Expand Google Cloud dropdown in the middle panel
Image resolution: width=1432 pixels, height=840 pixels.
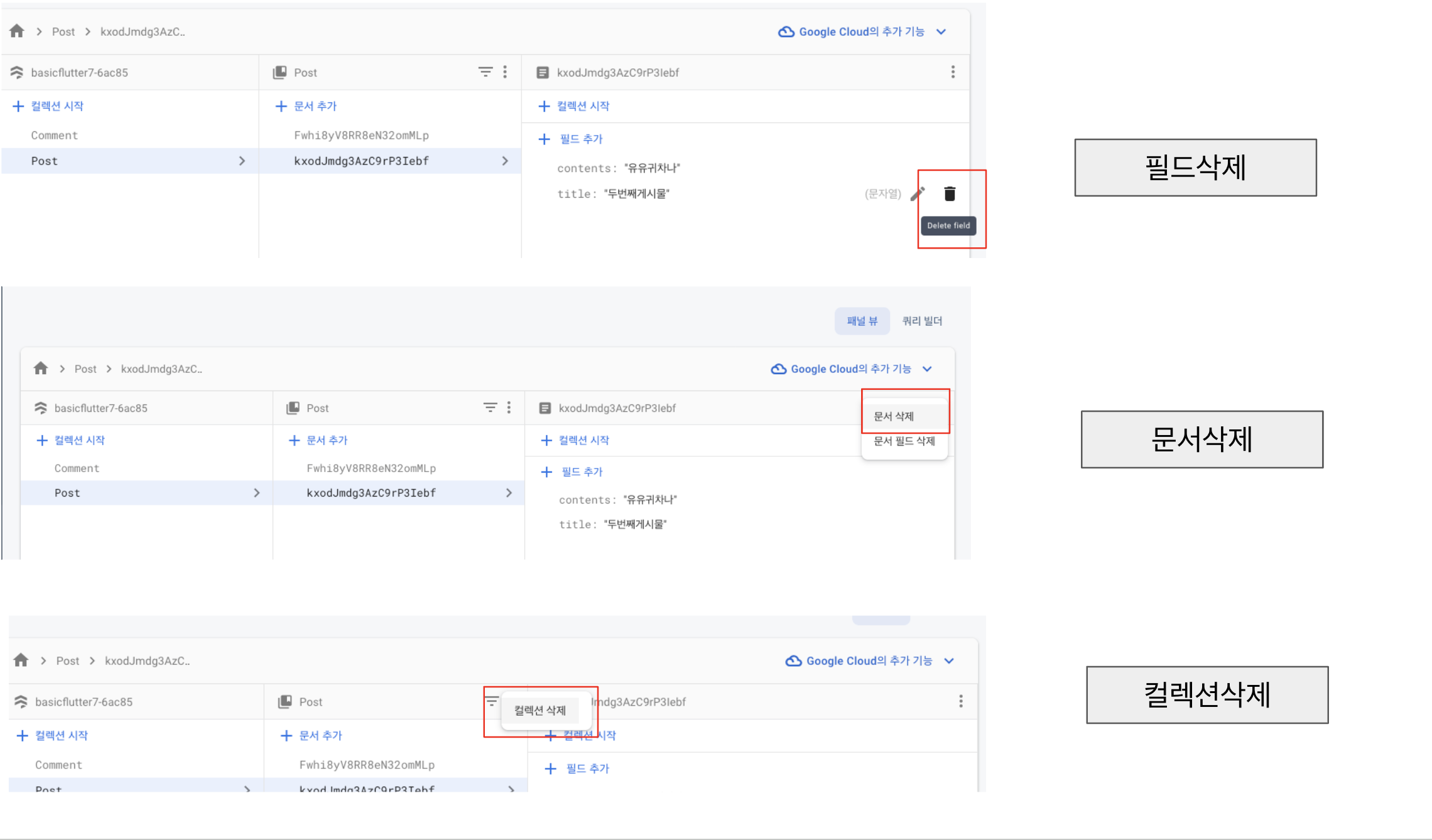click(x=927, y=369)
